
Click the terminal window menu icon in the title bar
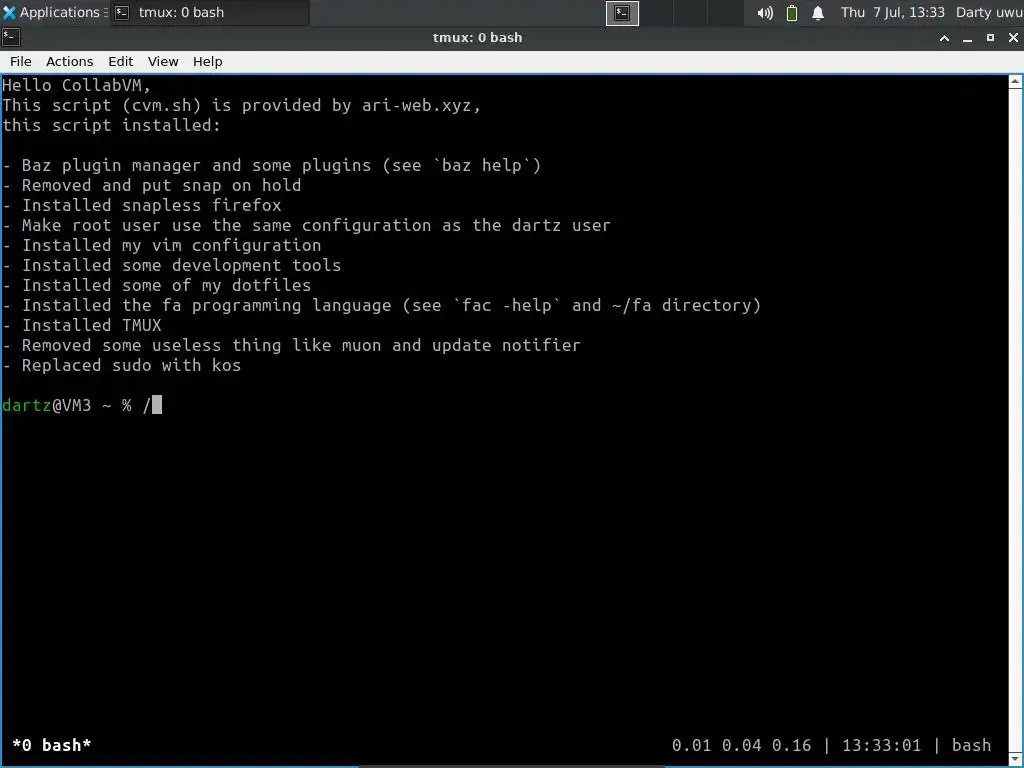pyautogui.click(x=11, y=37)
